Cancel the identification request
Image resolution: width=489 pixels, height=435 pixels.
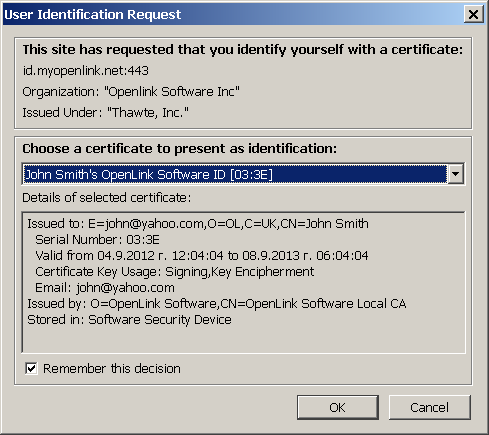(x=429, y=407)
